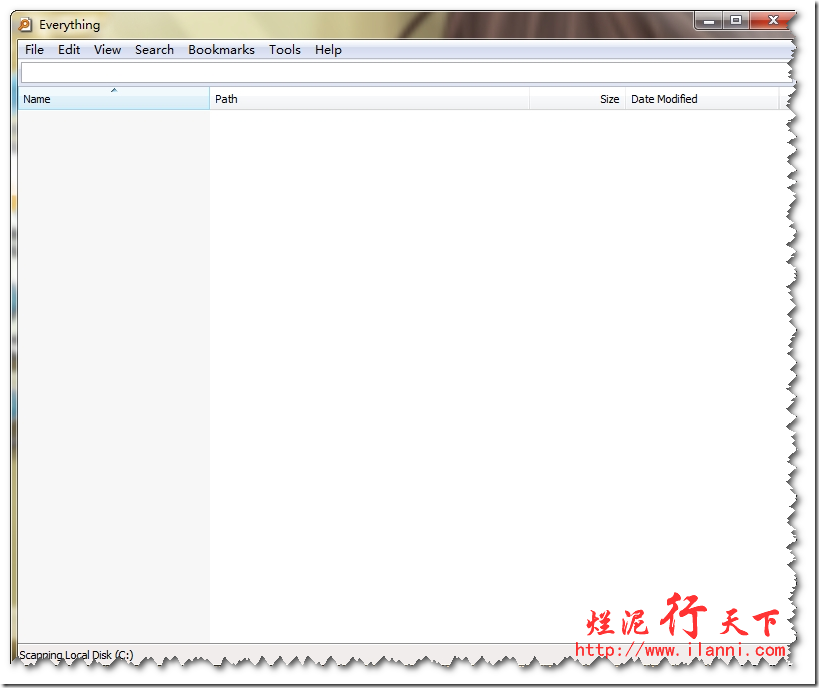Open the Help menu
Image resolution: width=819 pixels, height=688 pixels.
tap(328, 50)
